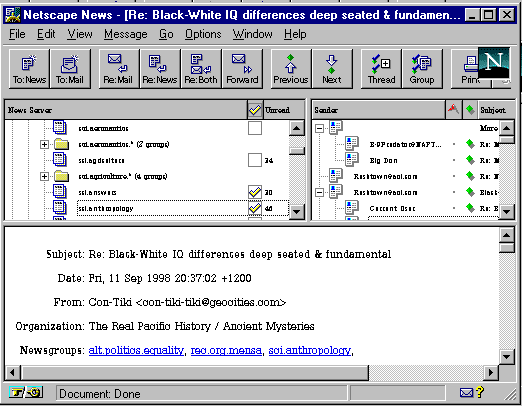Click the green diamond read column header

[x=470, y=109]
